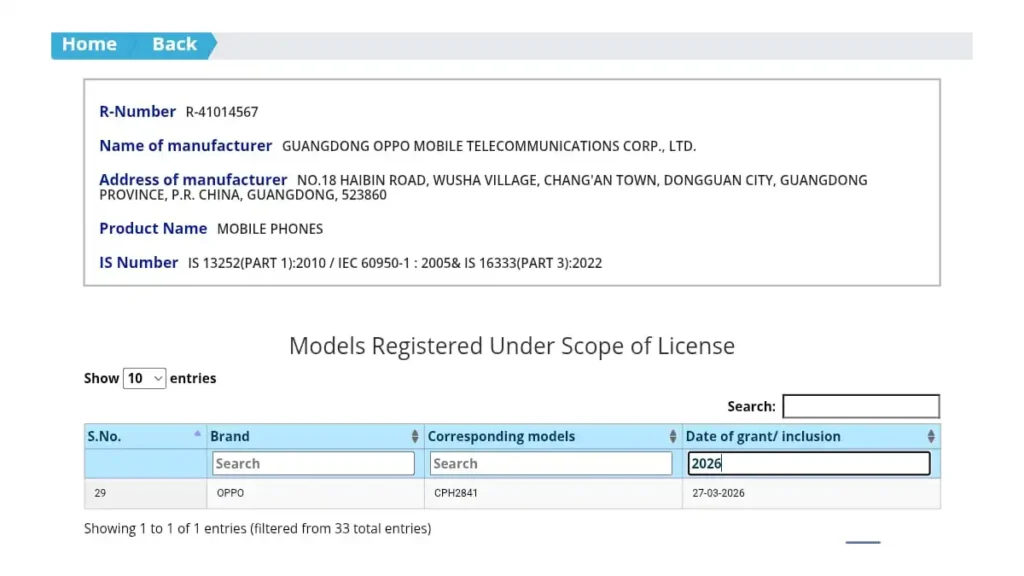Select model CPH2841 in the table row
The image size is (1024, 576).
coord(456,494)
